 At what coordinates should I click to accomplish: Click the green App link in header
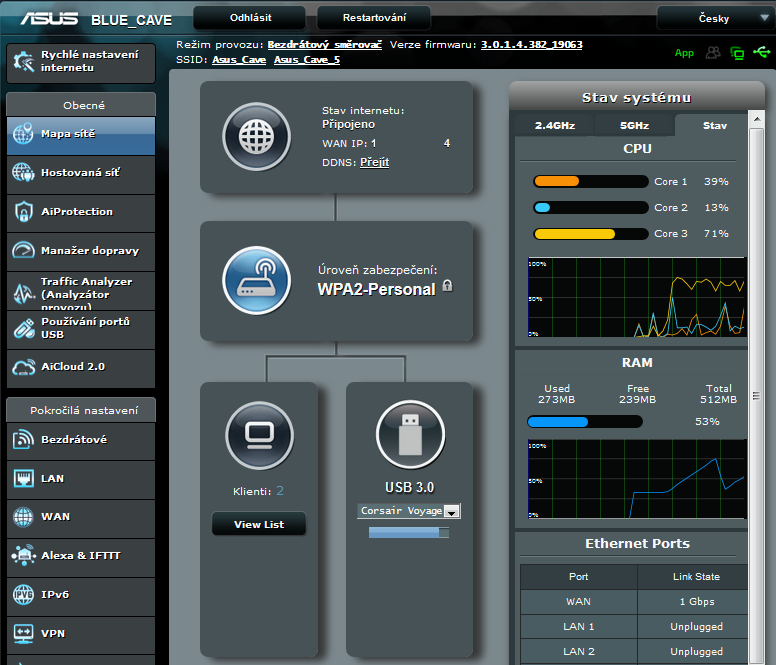(684, 53)
